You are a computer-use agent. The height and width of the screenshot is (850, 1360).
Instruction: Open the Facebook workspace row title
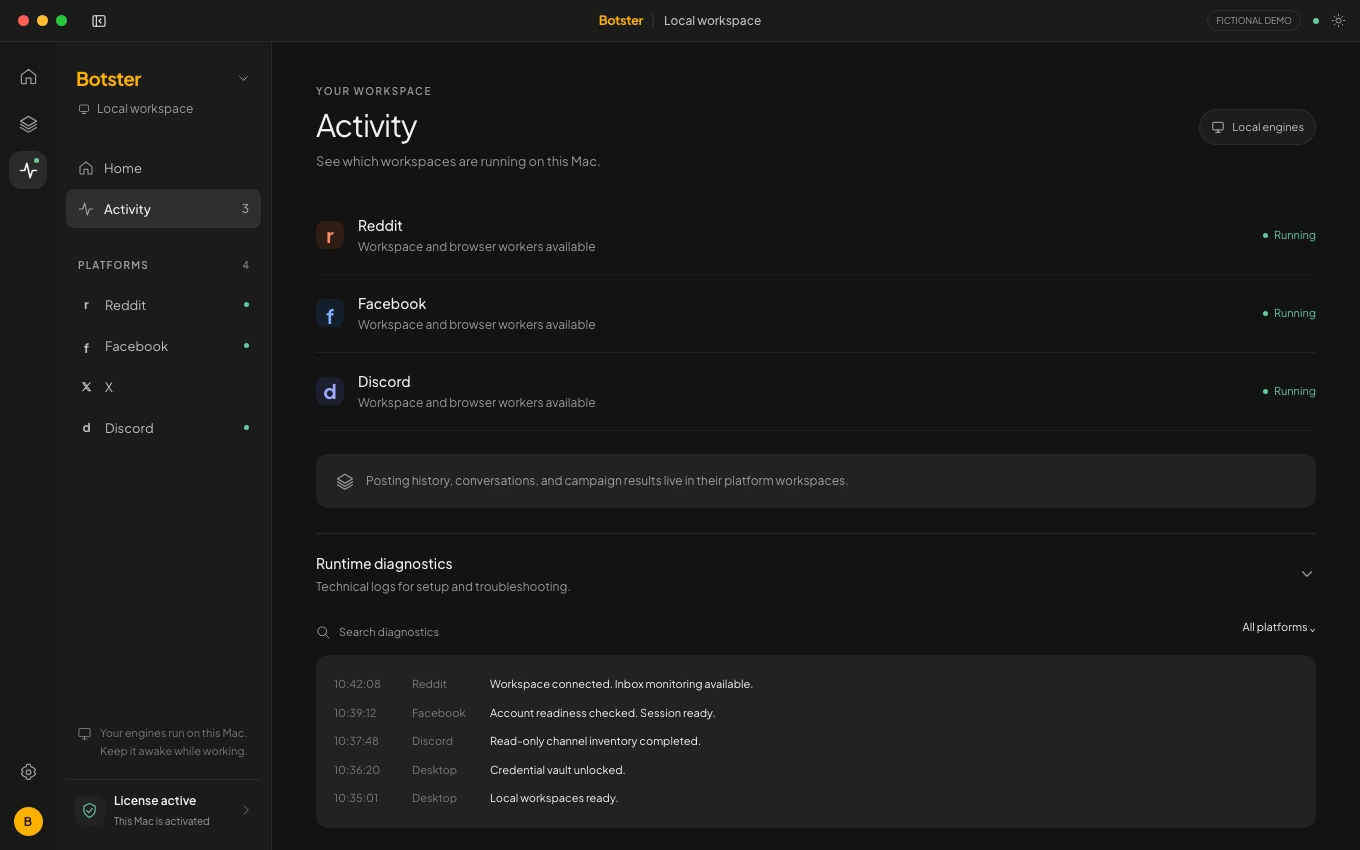point(392,304)
